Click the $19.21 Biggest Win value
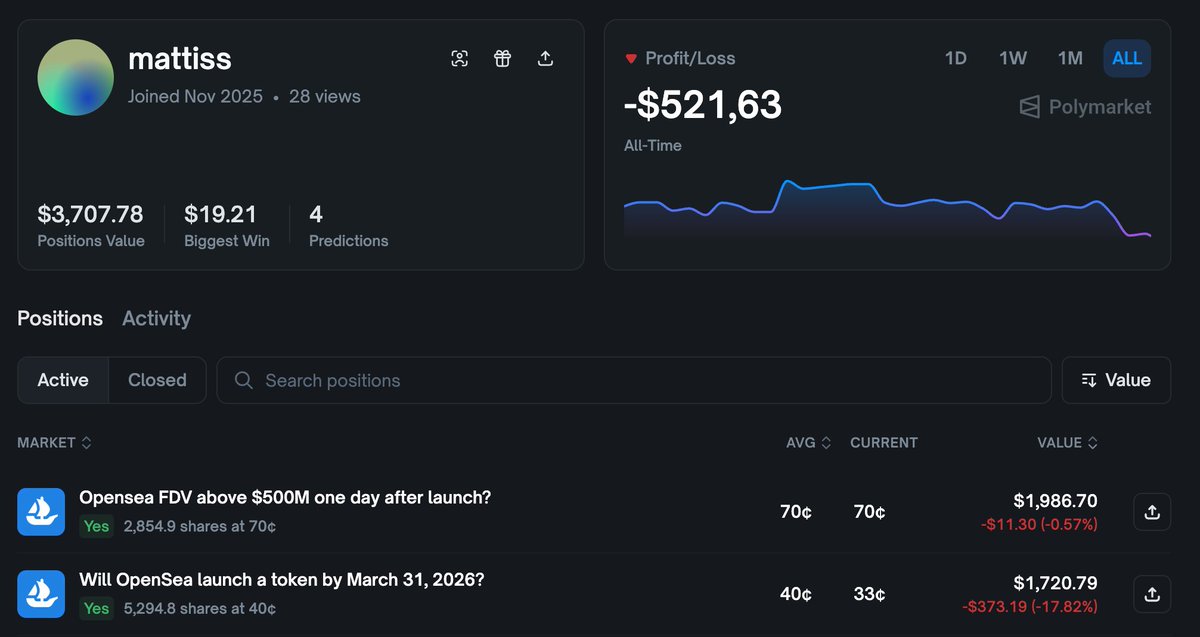This screenshot has width=1200, height=637. click(x=220, y=214)
